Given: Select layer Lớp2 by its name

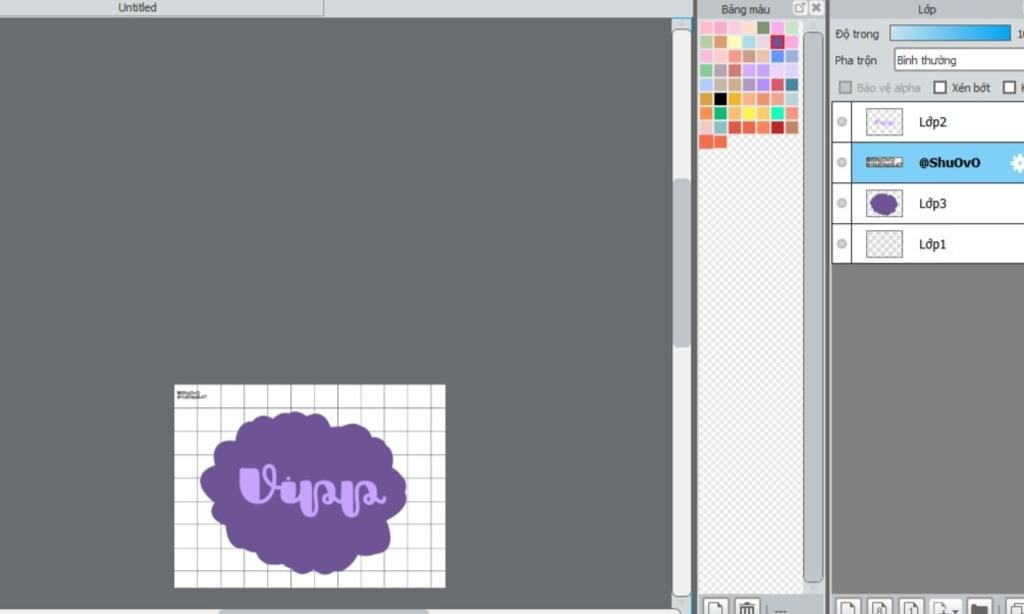Looking at the screenshot, I should 933,122.
